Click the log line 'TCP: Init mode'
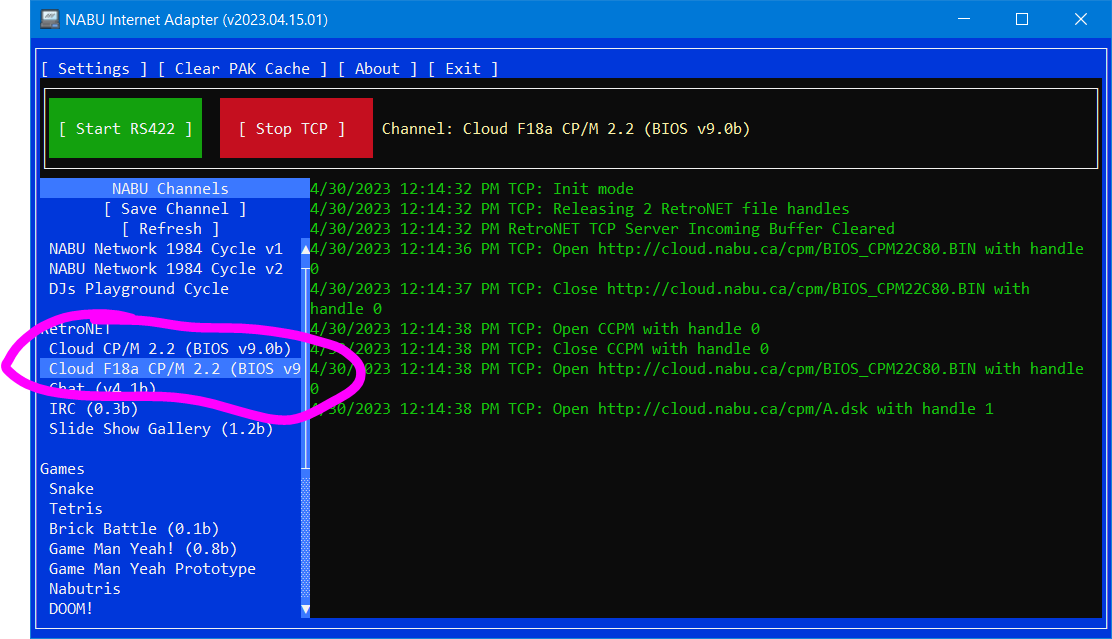1112x639 pixels. tap(472, 189)
